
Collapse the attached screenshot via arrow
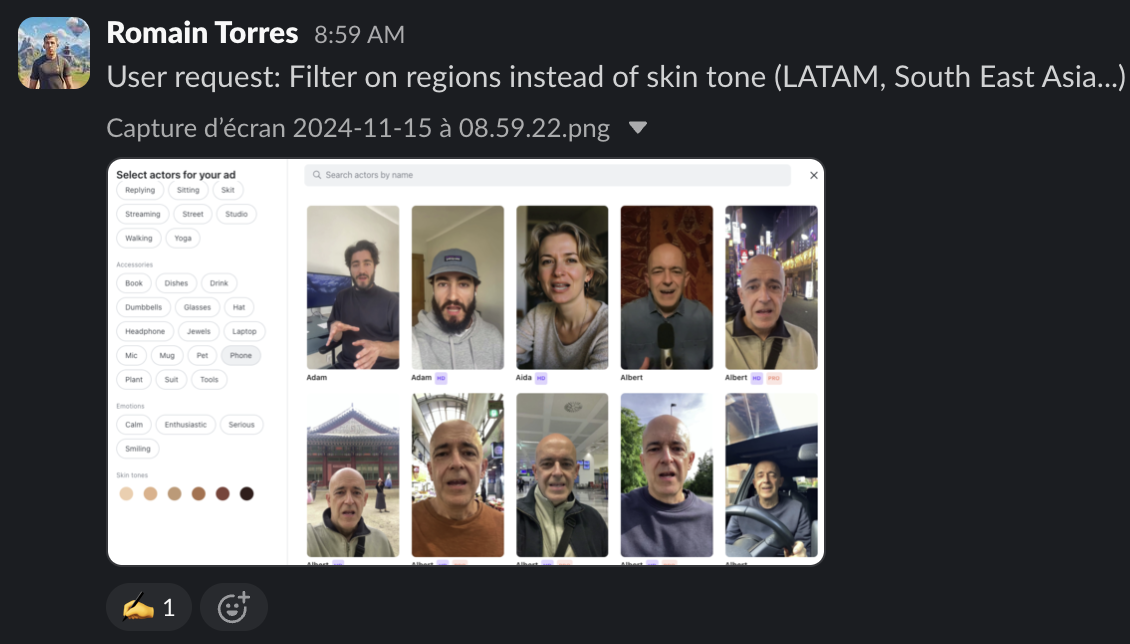click(x=637, y=128)
